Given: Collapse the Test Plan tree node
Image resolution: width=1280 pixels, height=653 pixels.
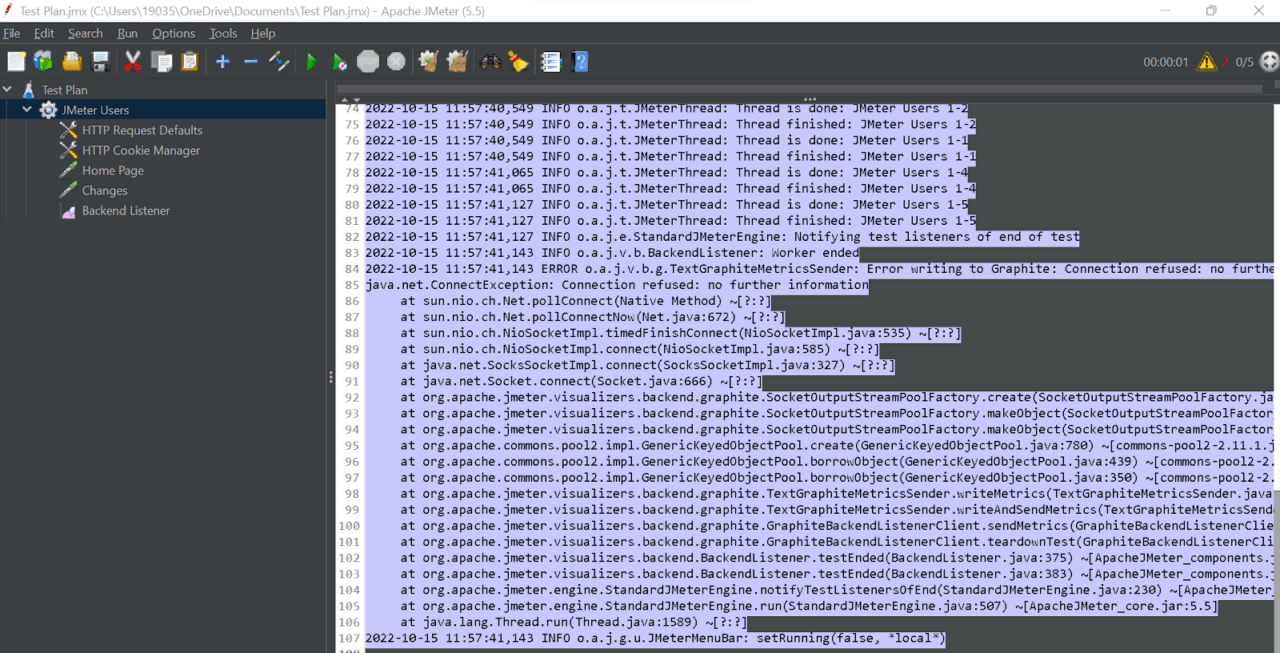Looking at the screenshot, I should [x=8, y=90].
